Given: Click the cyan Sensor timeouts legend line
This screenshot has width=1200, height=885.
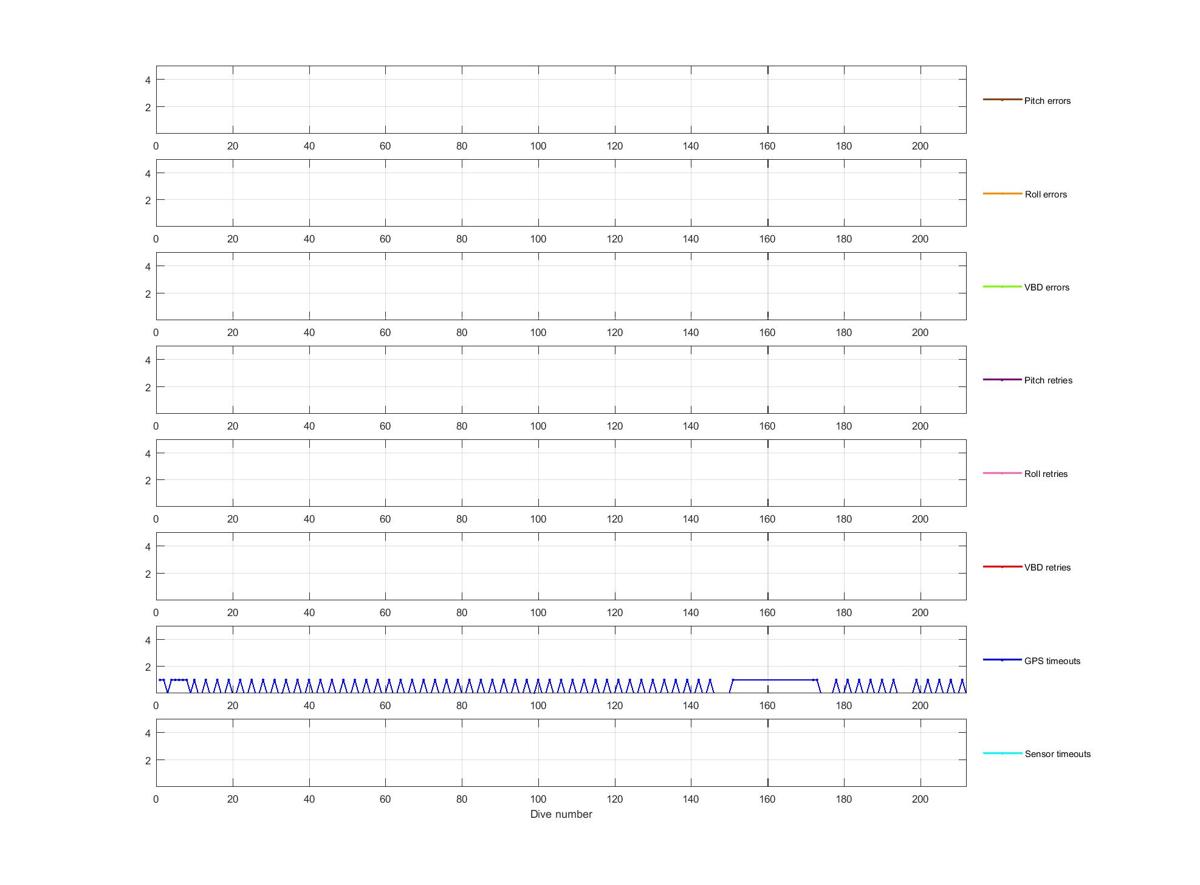Looking at the screenshot, I should [x=1002, y=753].
